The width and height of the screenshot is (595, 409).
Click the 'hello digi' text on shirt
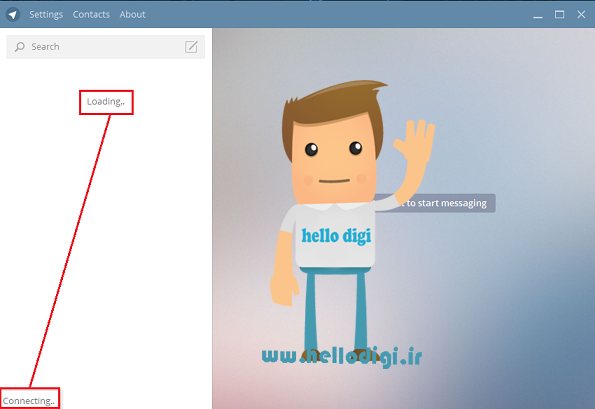(x=336, y=236)
